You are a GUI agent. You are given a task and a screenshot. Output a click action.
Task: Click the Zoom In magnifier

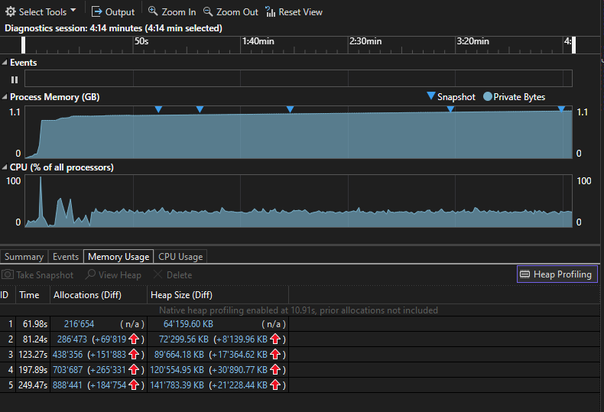153,11
